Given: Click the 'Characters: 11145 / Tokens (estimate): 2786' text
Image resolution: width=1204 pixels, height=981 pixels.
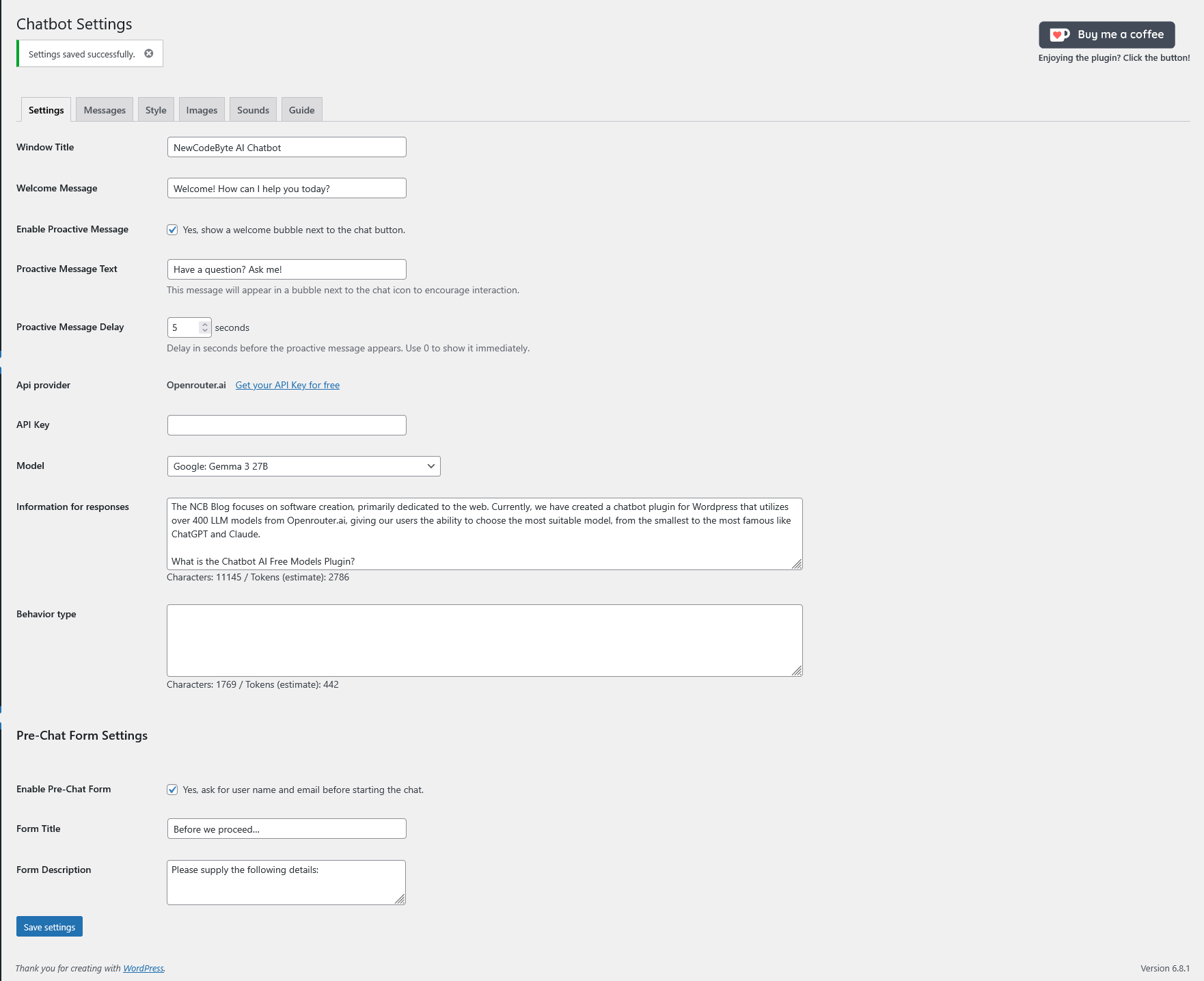Looking at the screenshot, I should pos(258,577).
